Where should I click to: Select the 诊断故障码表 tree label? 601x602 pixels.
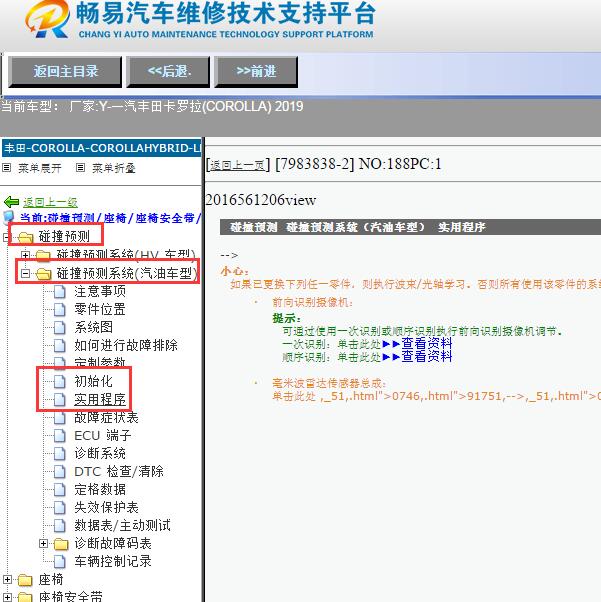pos(113,544)
